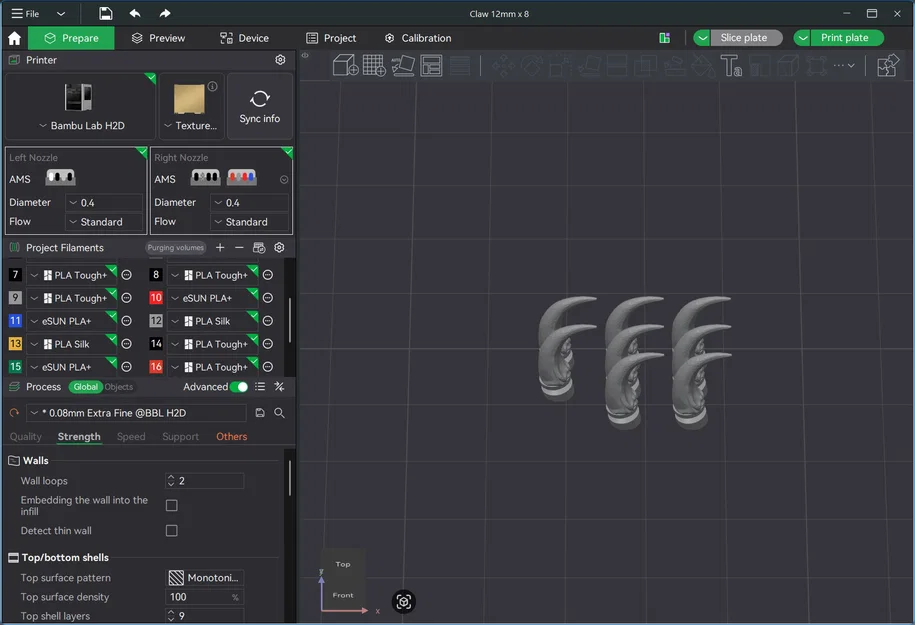Go to Home screen icon
The width and height of the screenshot is (915, 625).
coord(15,39)
